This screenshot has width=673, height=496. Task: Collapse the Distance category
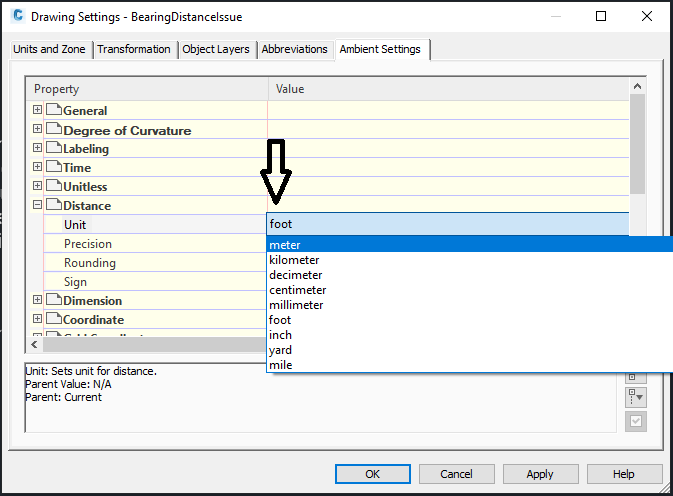(38, 205)
